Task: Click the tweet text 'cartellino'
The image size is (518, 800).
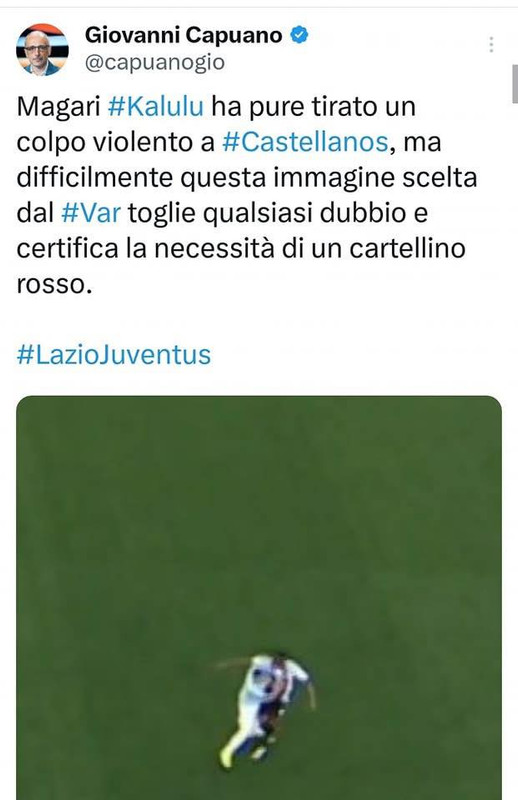Action: 407,248
